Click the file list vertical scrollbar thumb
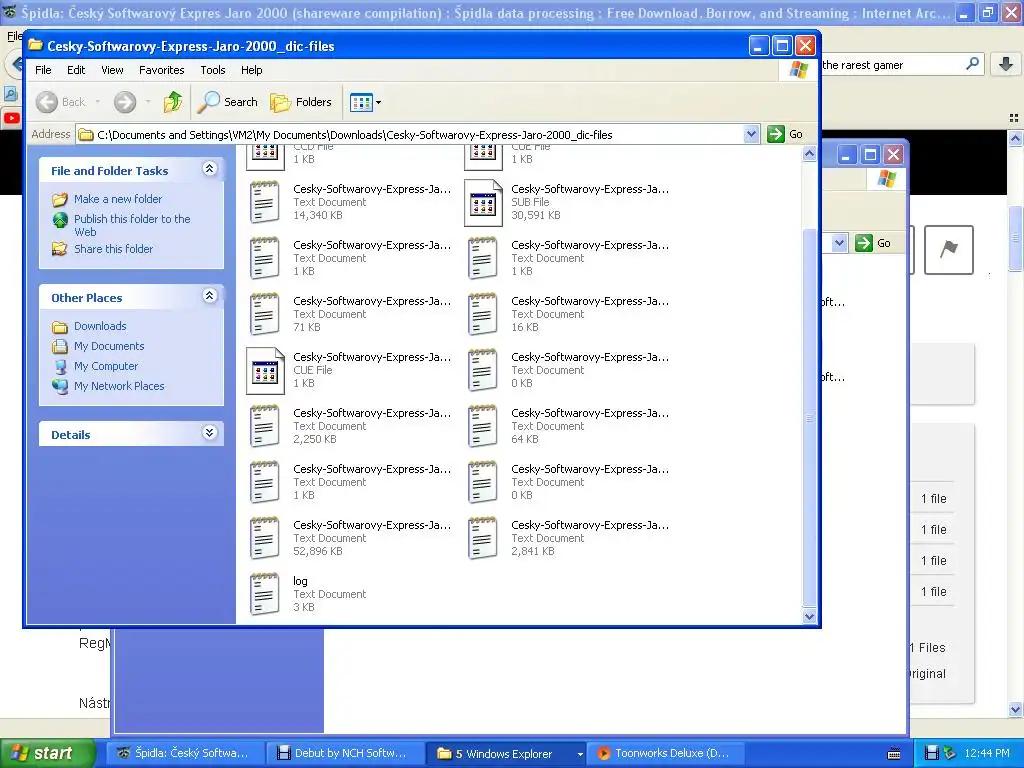This screenshot has width=1024, height=768. pyautogui.click(x=809, y=418)
